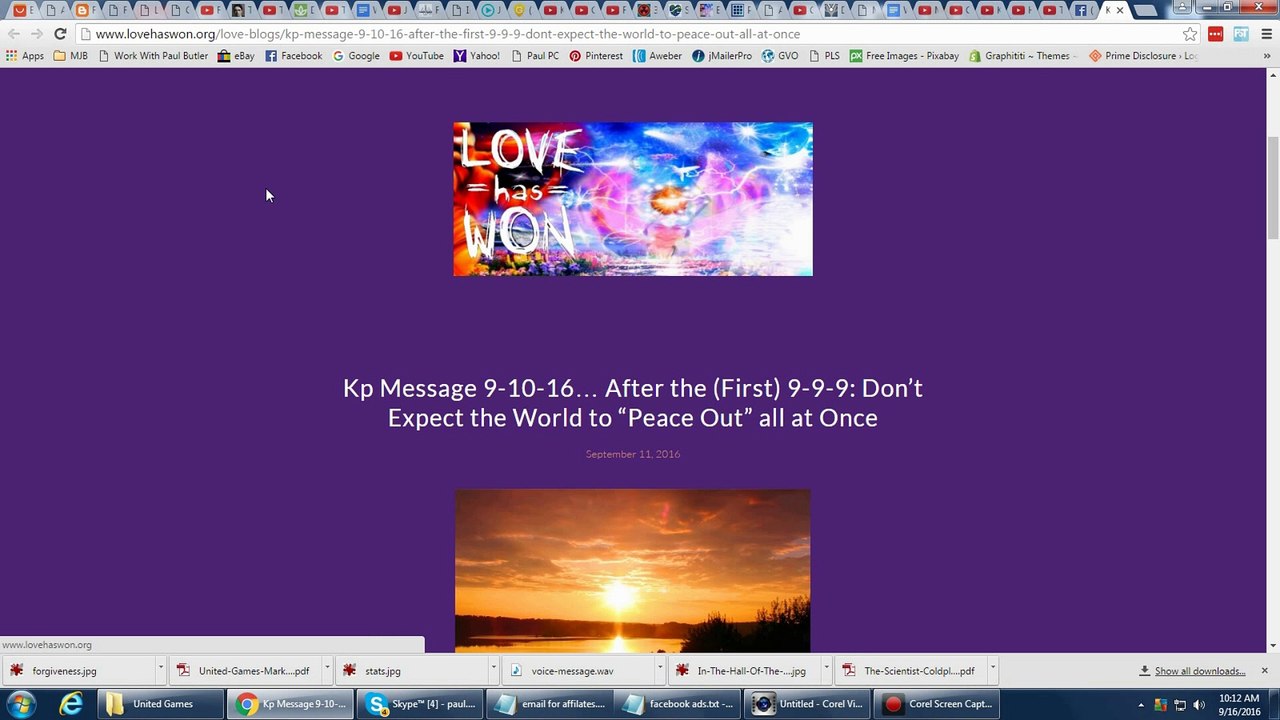Open the Graphititi ~ Themes bookmark
This screenshot has height=720, width=1280.
[1023, 56]
